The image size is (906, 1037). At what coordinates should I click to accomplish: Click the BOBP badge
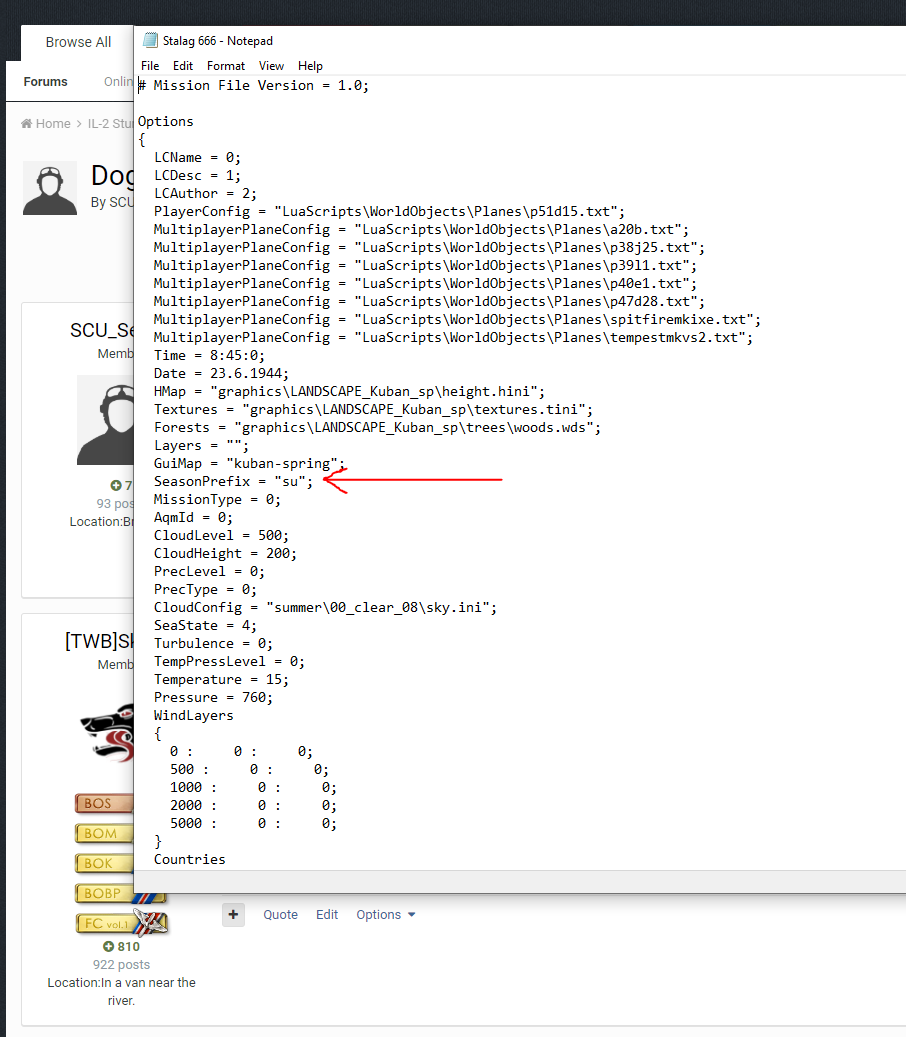(119, 893)
